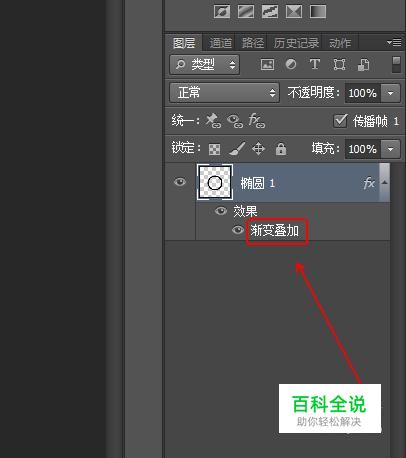Screen dimensions: 406x458
Task: Hide the 渐变叠加 effect
Action: coord(238,230)
